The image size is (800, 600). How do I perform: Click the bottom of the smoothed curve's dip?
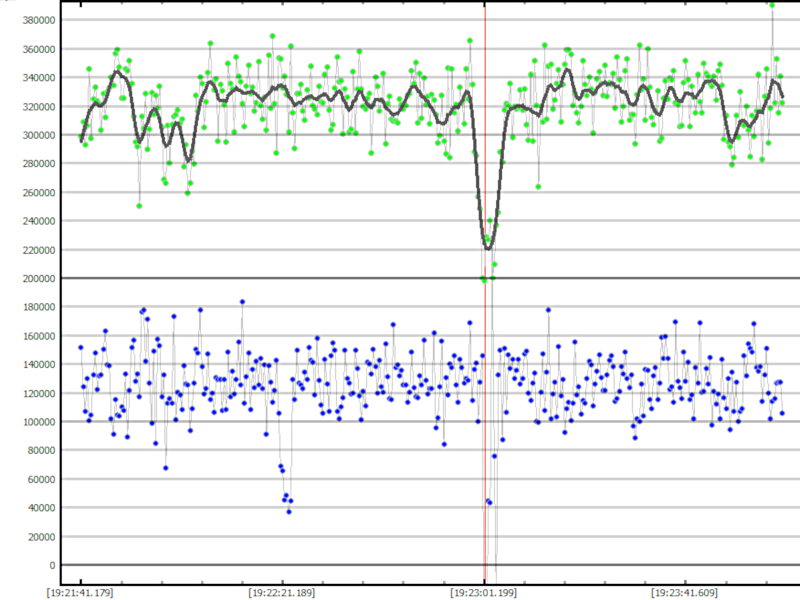pyautogui.click(x=488, y=247)
